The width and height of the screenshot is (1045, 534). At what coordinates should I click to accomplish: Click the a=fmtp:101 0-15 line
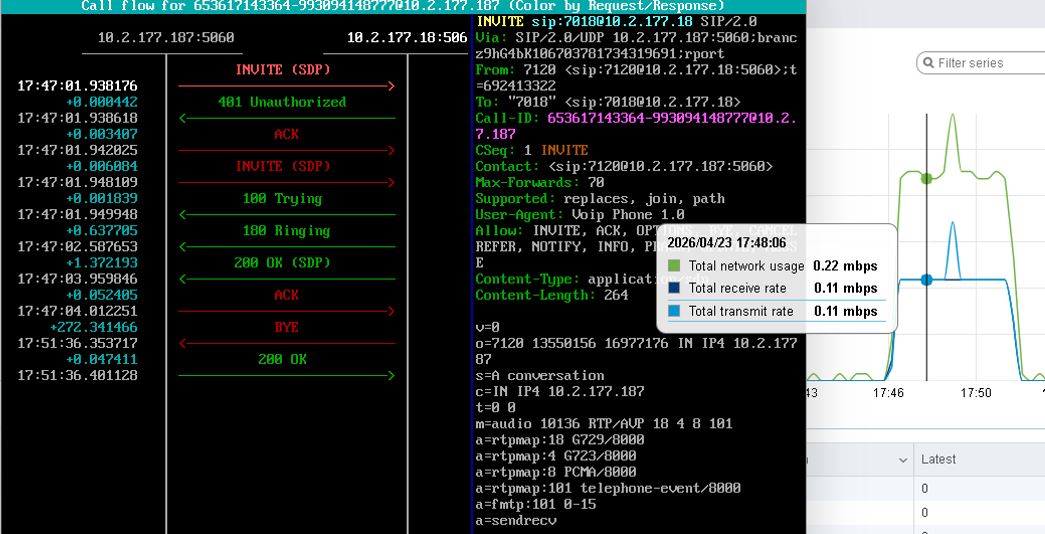click(536, 504)
